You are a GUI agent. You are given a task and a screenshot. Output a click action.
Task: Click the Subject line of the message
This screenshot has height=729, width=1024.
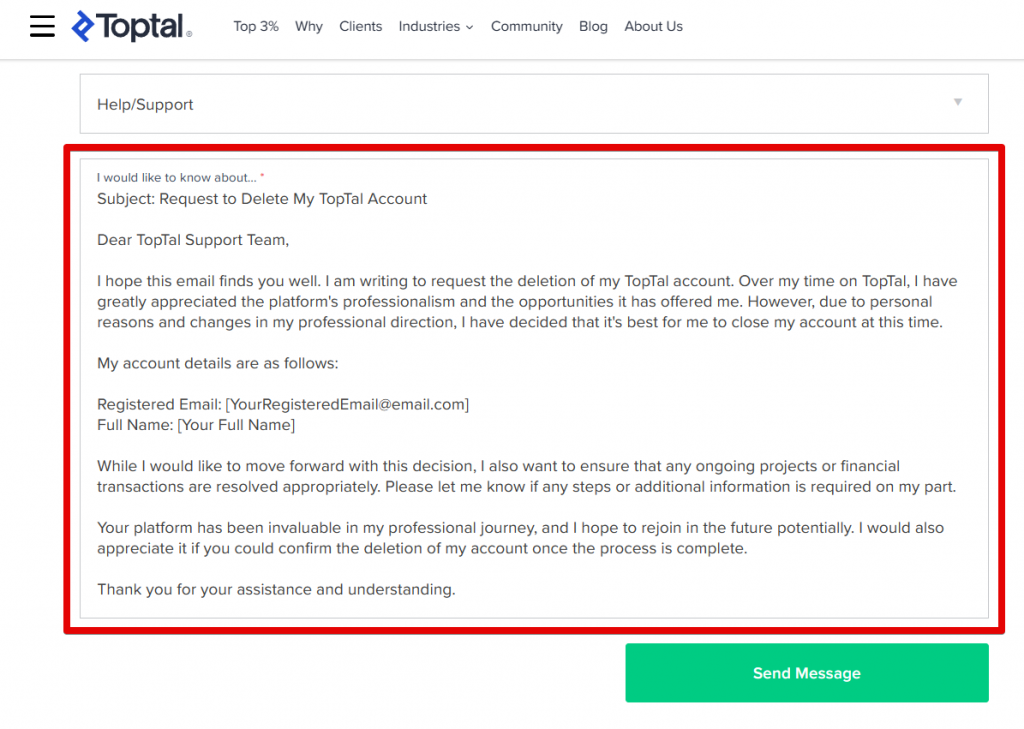(x=262, y=198)
